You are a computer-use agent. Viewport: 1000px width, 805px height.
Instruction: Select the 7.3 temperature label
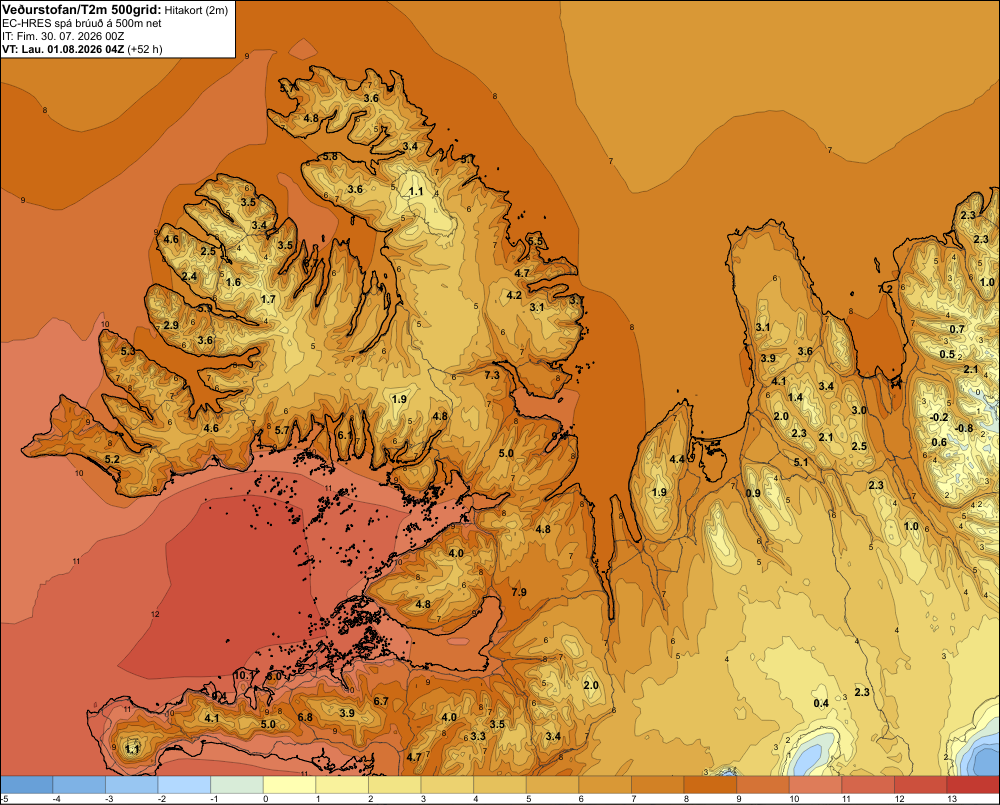tap(492, 374)
